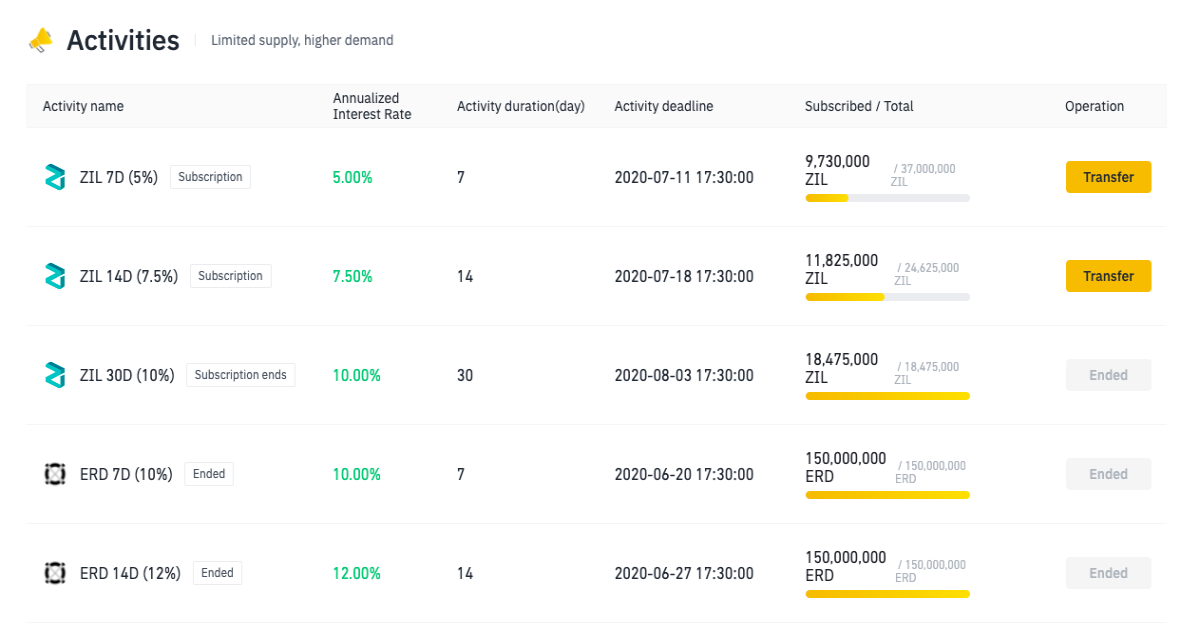Click the ZIL 14D subscription progress bar

(x=887, y=297)
